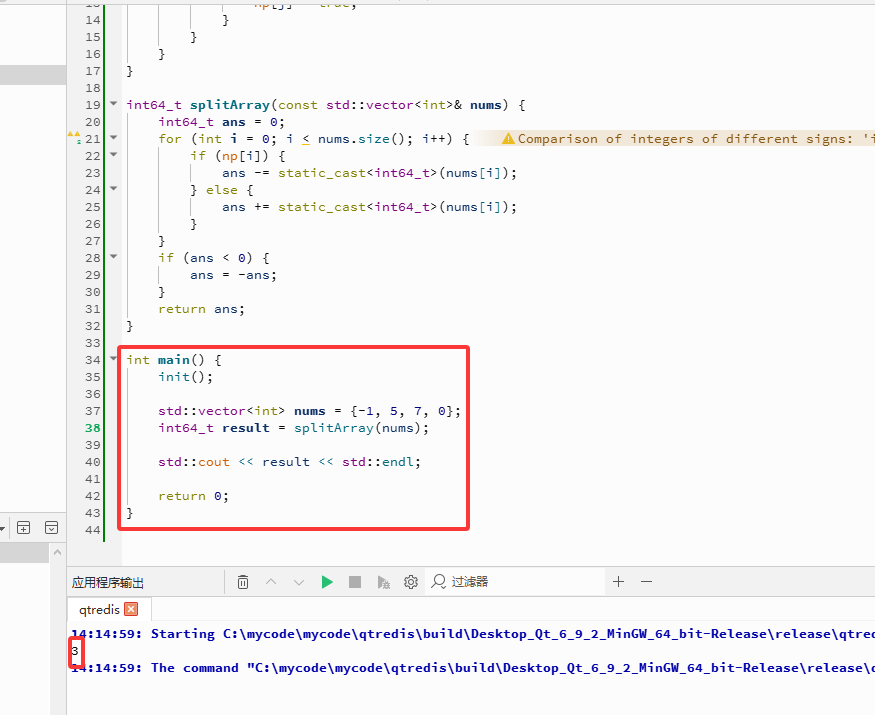
Task: Fold the else block at line 24
Action: pos(114,189)
